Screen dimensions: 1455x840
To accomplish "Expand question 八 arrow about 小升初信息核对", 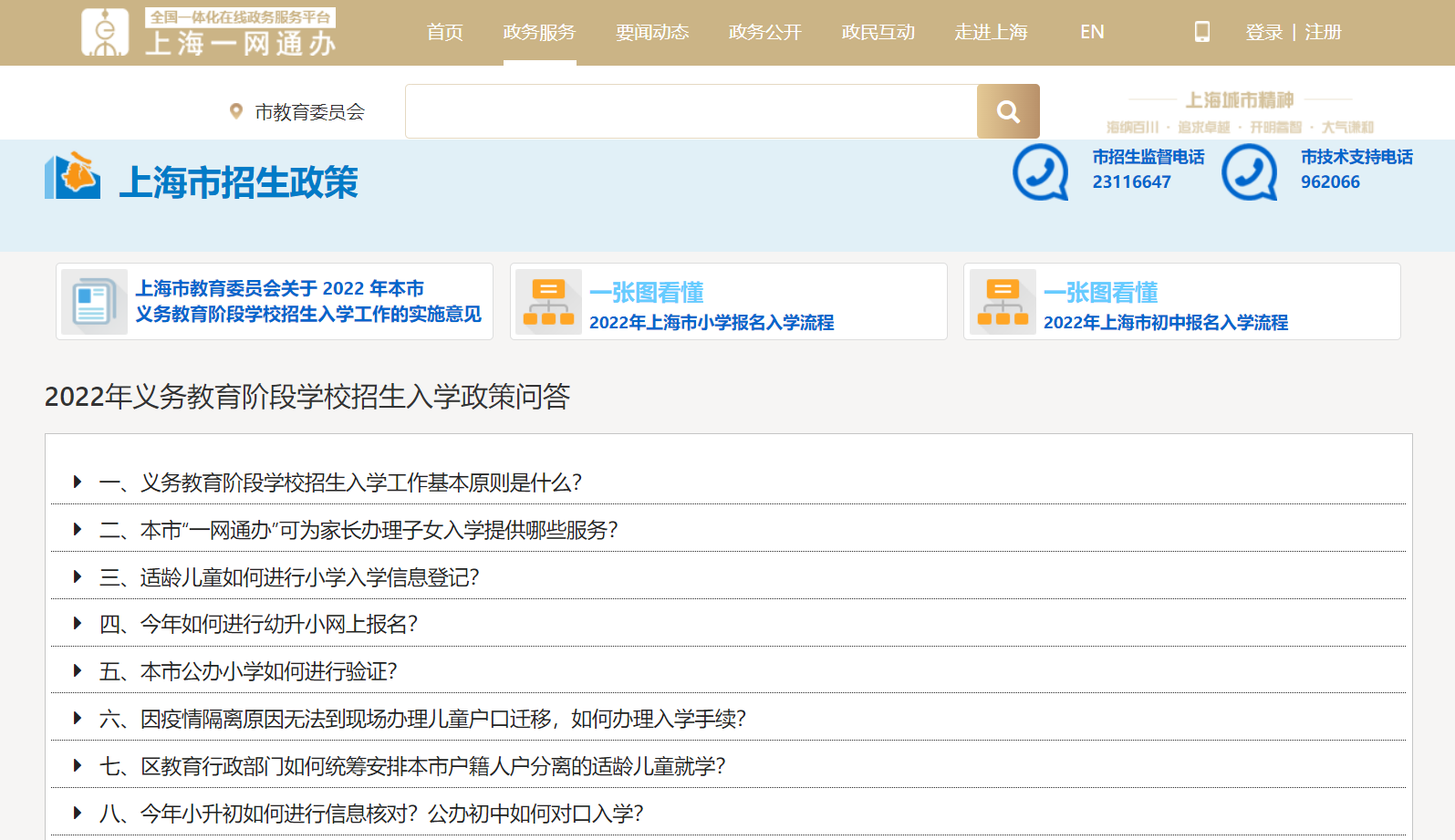I will tap(78, 813).
